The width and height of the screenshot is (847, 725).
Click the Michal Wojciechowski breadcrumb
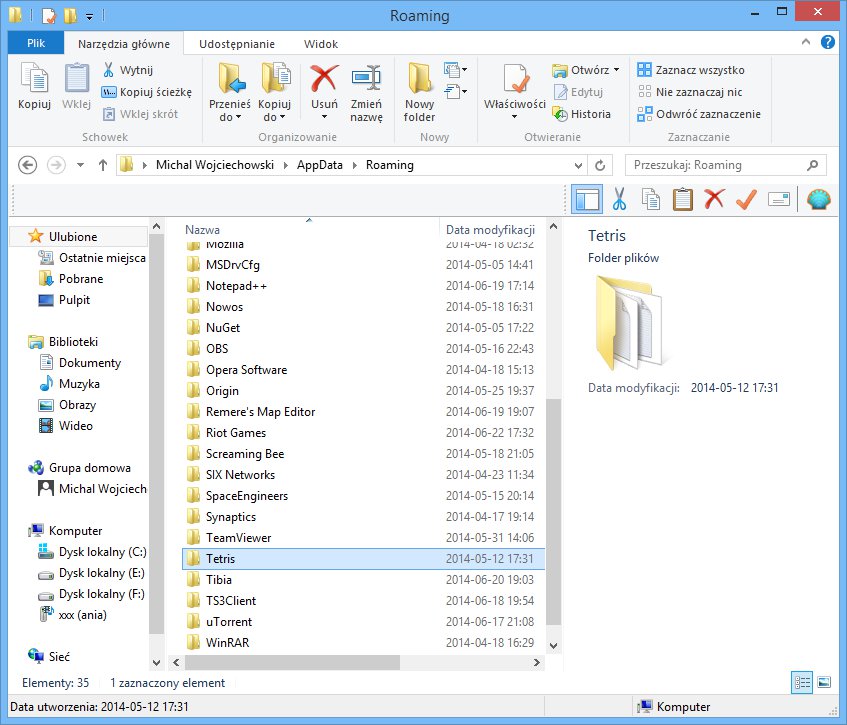tap(214, 165)
